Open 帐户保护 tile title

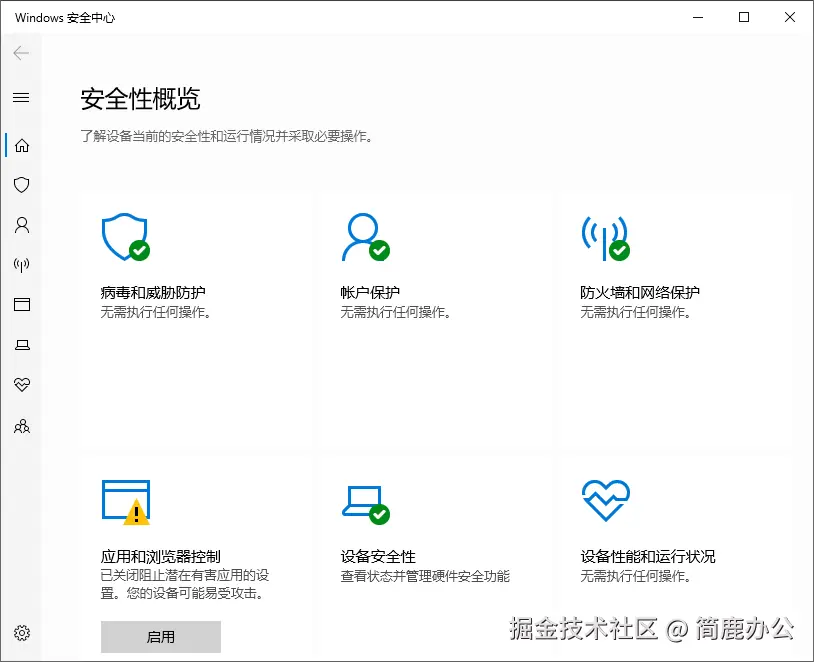(x=370, y=293)
